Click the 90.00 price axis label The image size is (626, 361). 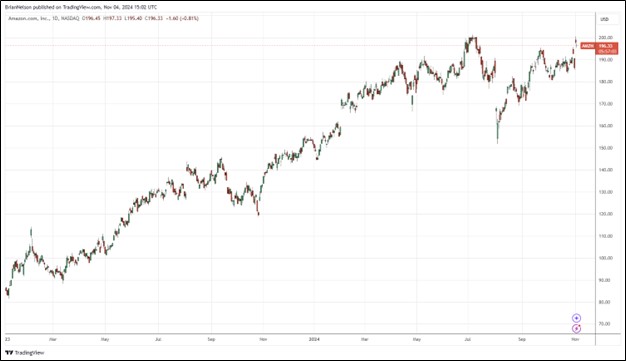tap(605, 280)
